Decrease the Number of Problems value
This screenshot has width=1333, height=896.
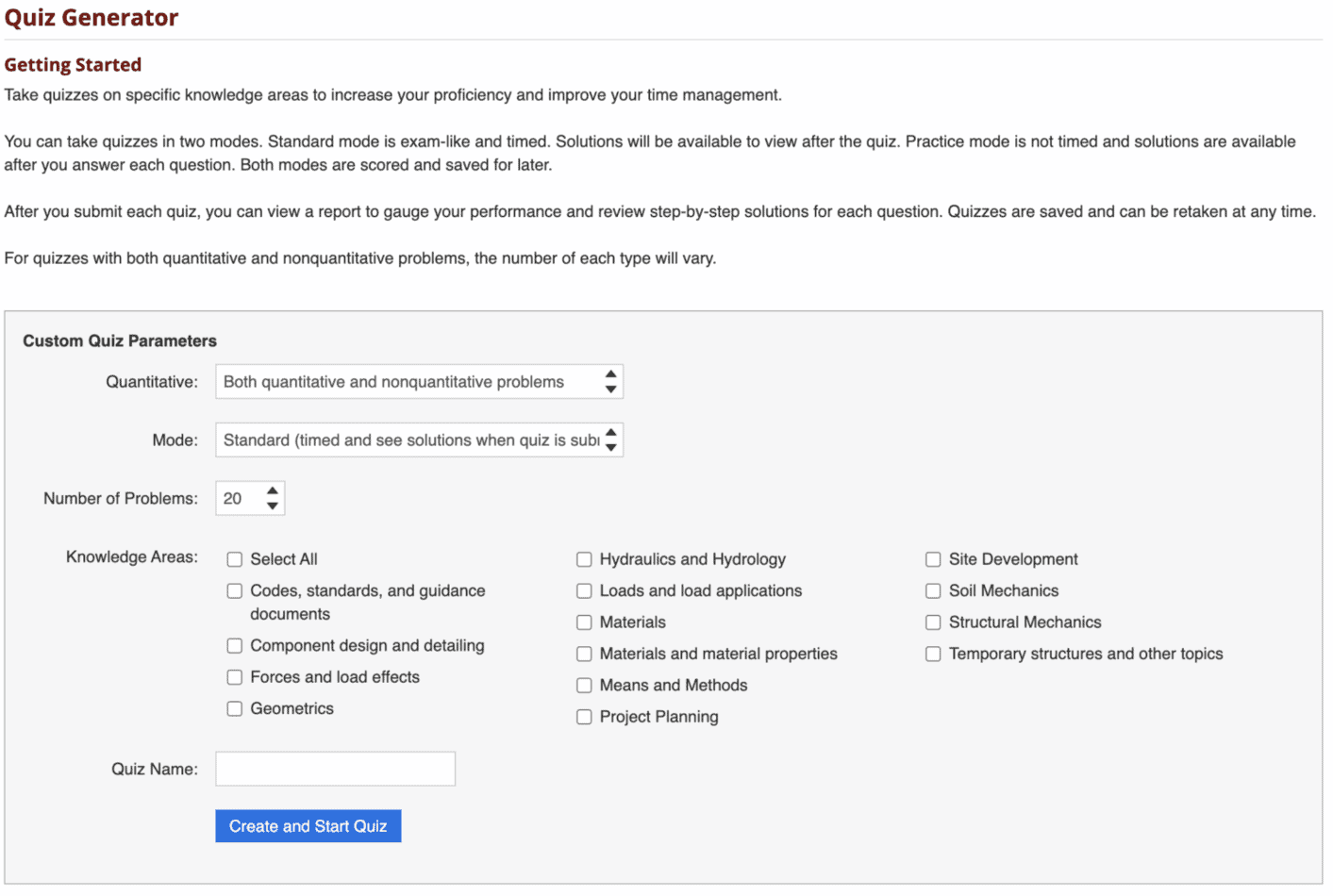pyautogui.click(x=274, y=505)
